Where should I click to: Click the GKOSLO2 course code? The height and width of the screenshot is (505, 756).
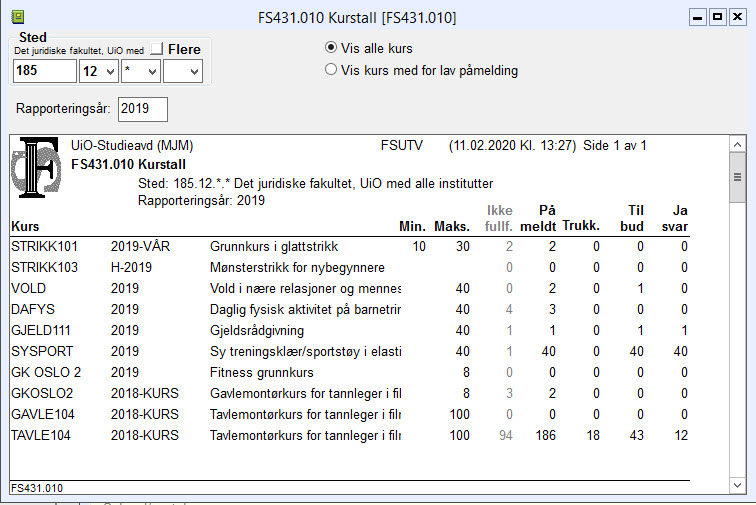pos(42,394)
